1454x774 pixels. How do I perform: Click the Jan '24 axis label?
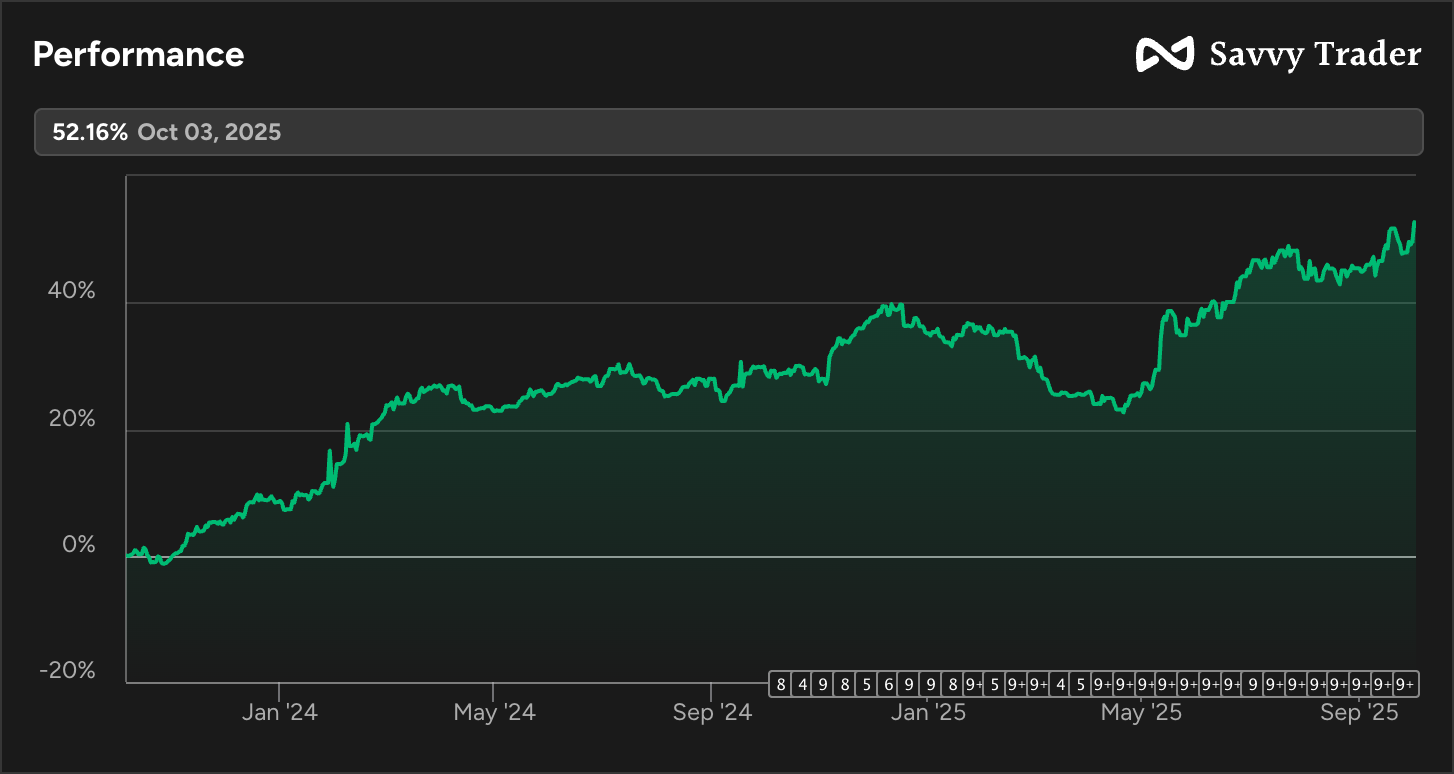coord(279,713)
